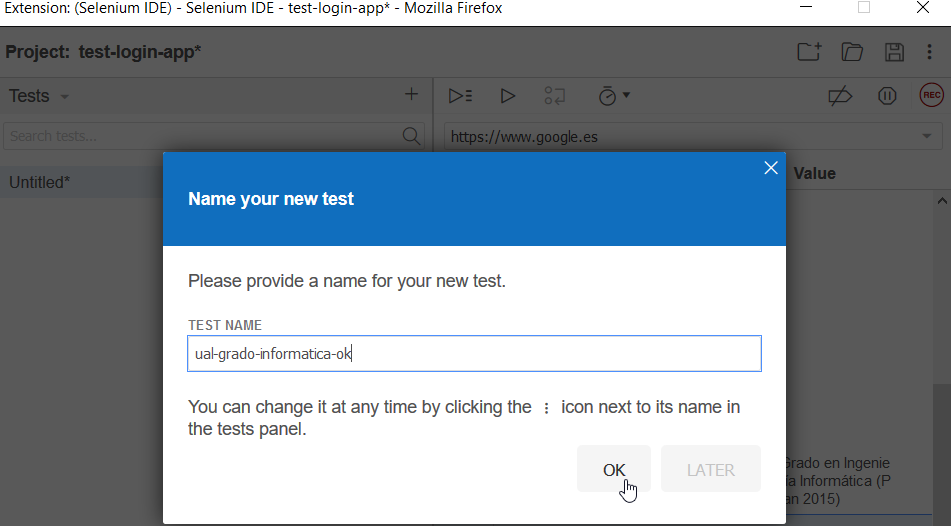Disable breakpoints icon
This screenshot has height=526, width=951.
(840, 96)
